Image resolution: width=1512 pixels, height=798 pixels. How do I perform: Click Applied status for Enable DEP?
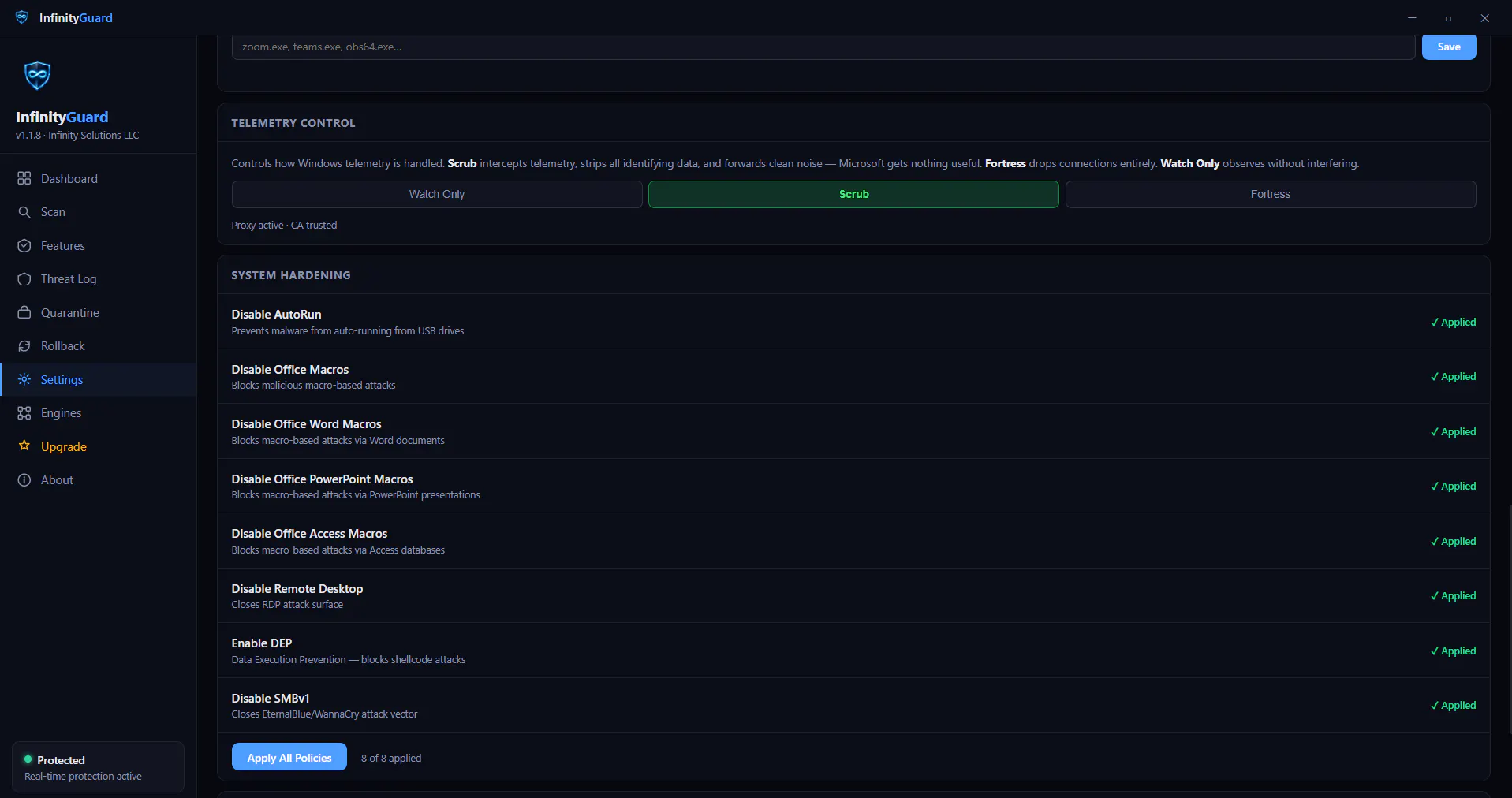[1453, 651]
